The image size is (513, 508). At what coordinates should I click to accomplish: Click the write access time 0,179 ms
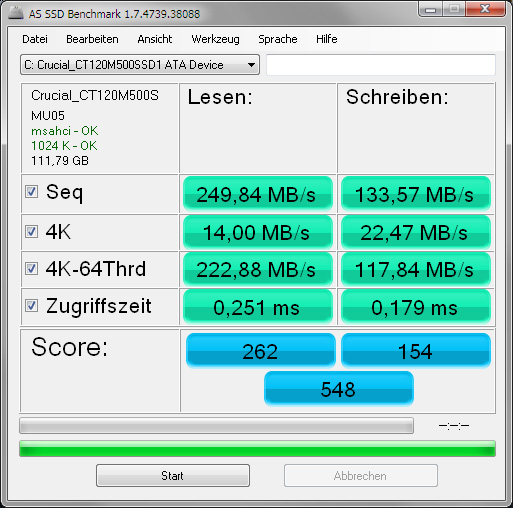(x=416, y=307)
